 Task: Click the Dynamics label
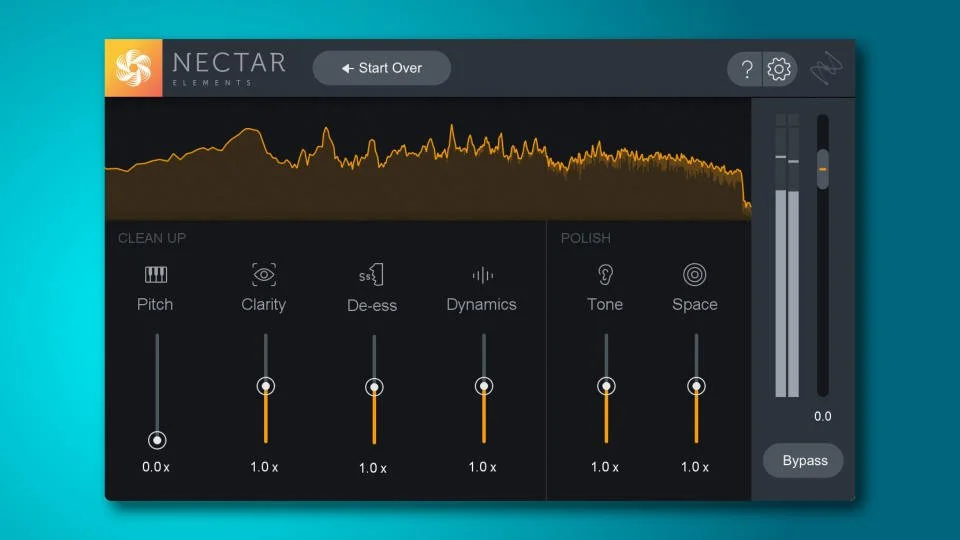click(x=481, y=304)
